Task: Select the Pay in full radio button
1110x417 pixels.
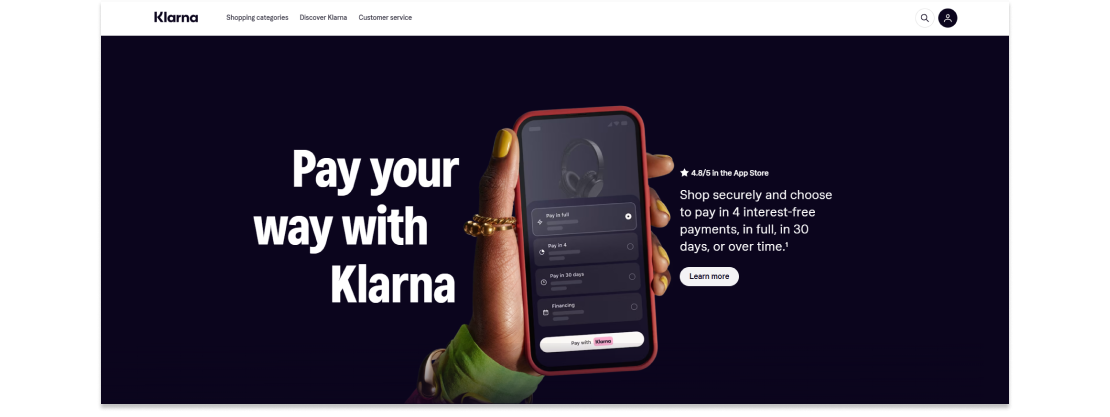Action: click(x=629, y=217)
